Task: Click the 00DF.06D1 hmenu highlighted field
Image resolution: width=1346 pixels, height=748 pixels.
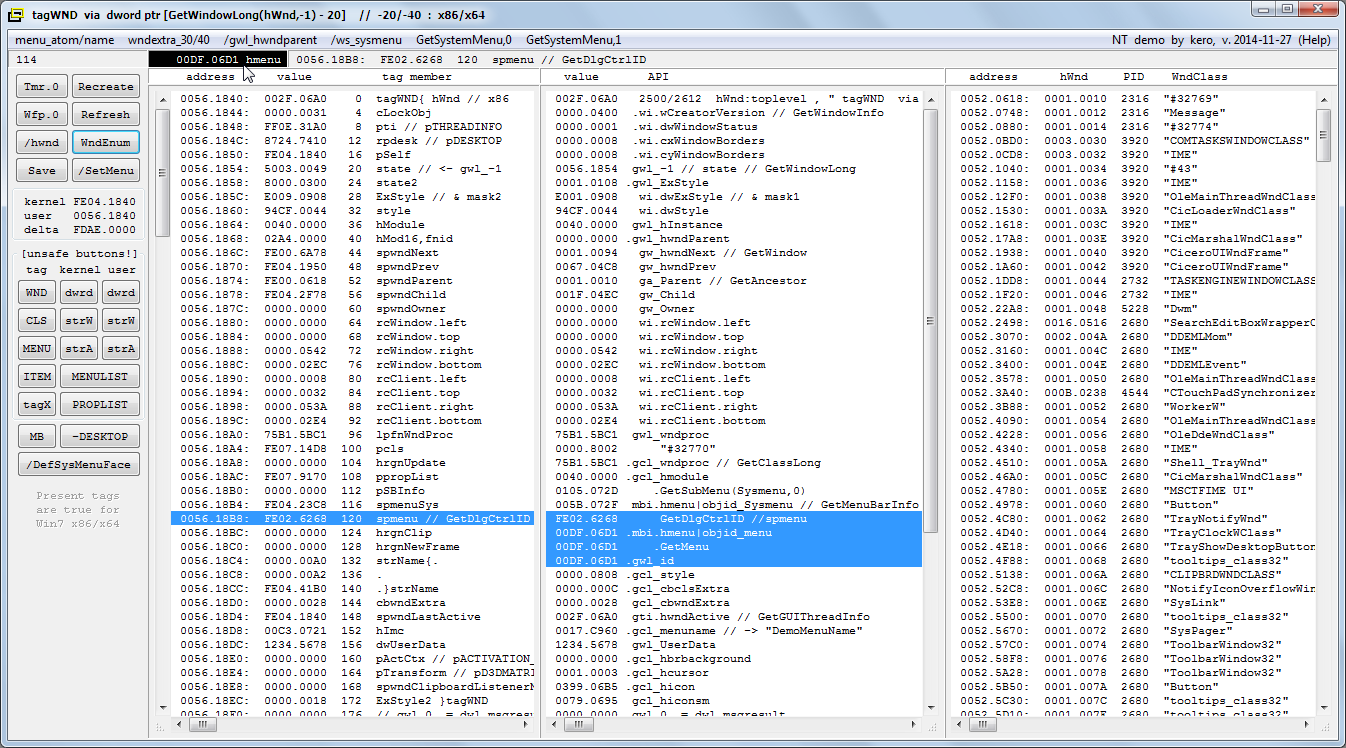Action: pos(217,60)
